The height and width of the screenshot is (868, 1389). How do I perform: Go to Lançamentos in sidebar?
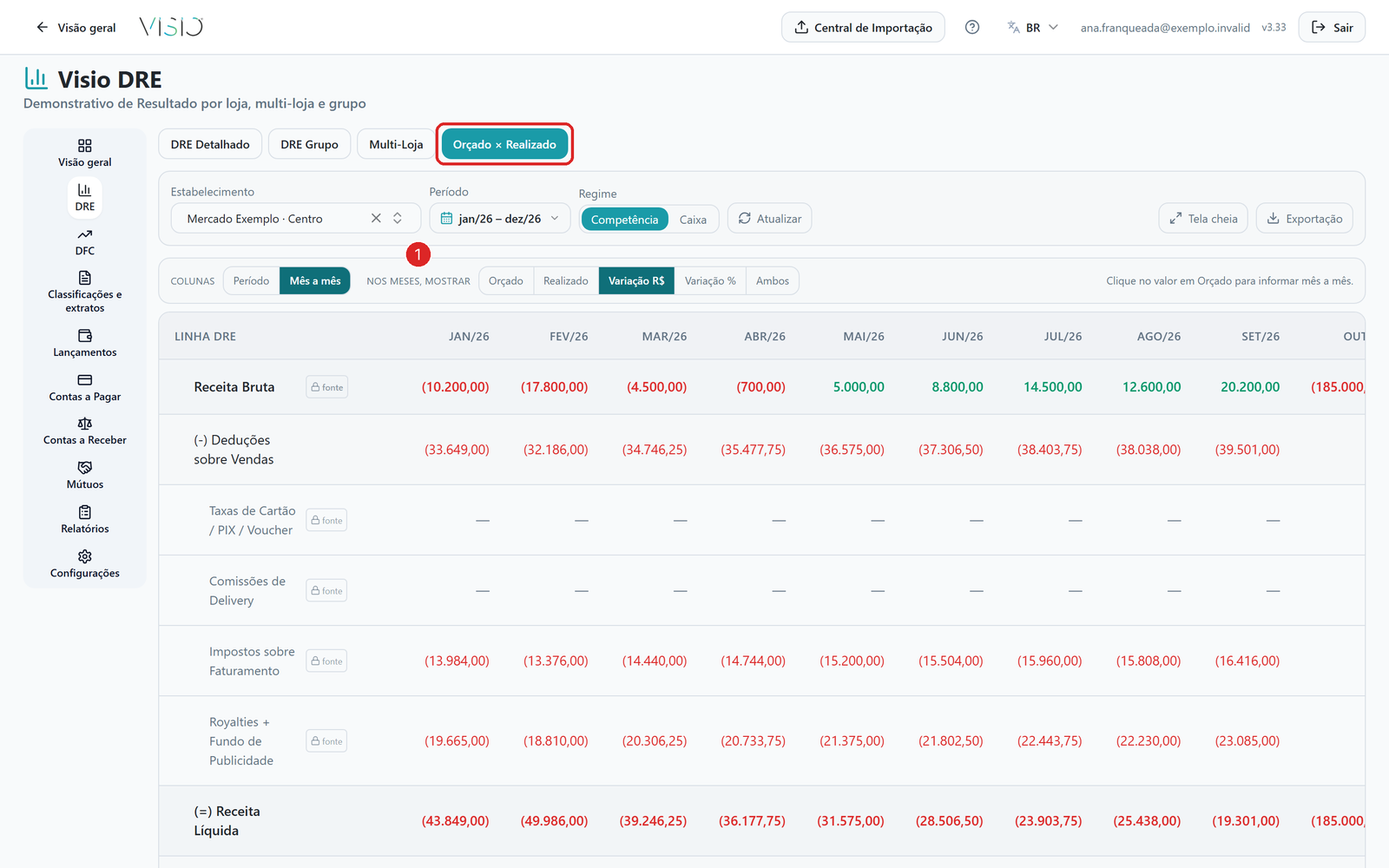coord(84,343)
